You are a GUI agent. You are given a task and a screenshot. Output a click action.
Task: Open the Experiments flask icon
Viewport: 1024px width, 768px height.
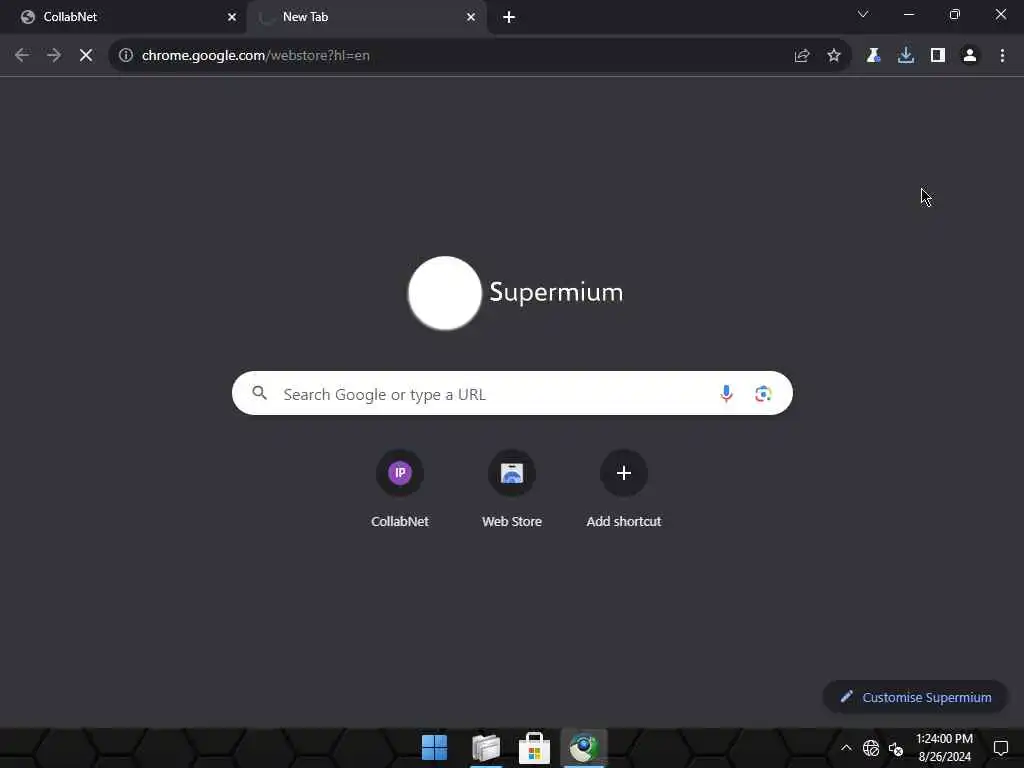tap(873, 56)
